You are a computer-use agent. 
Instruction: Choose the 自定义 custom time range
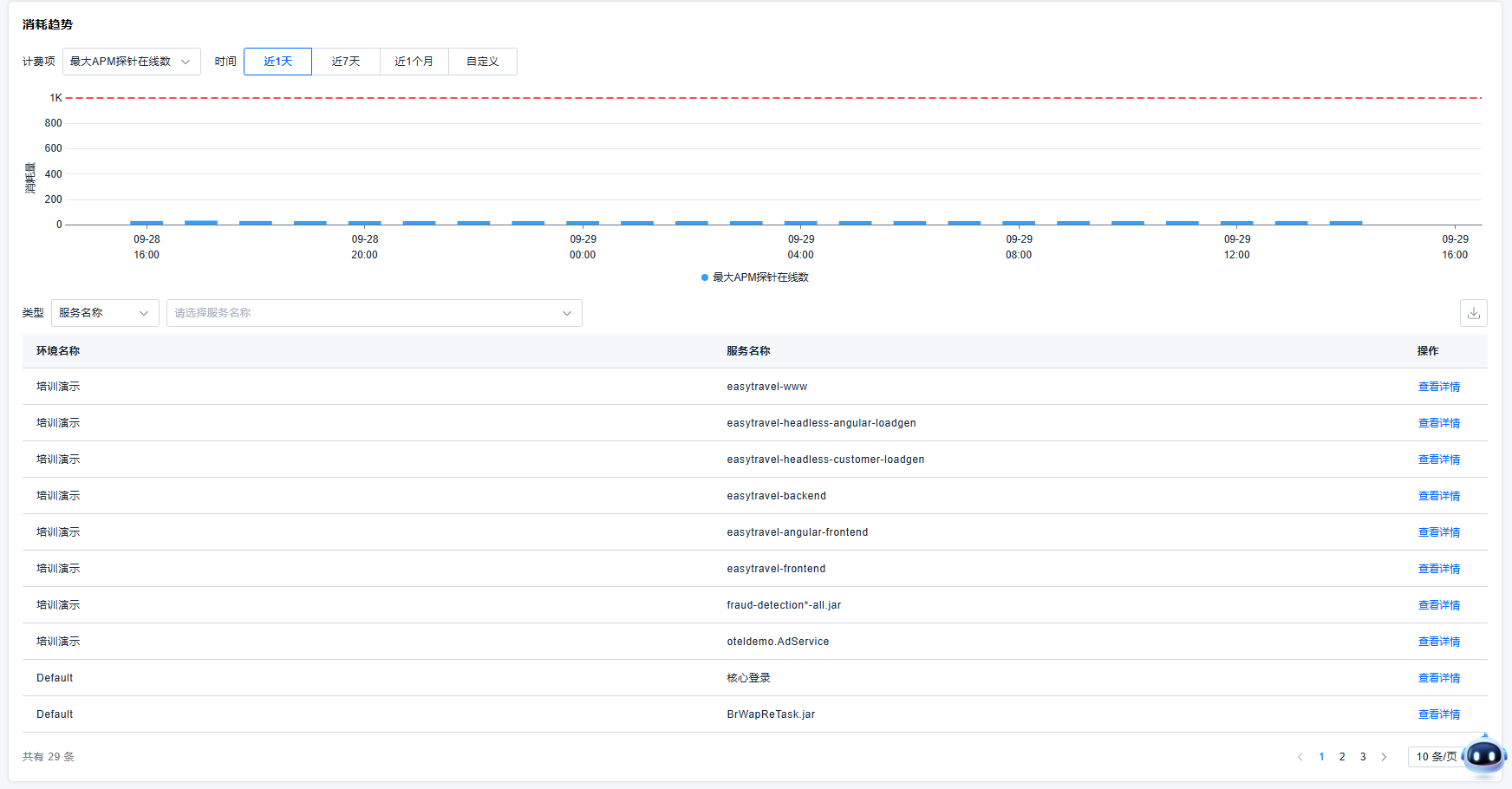coord(482,62)
